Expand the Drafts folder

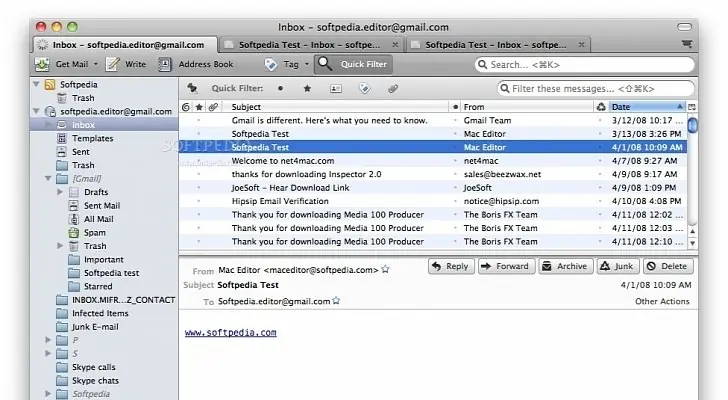click(x=60, y=192)
